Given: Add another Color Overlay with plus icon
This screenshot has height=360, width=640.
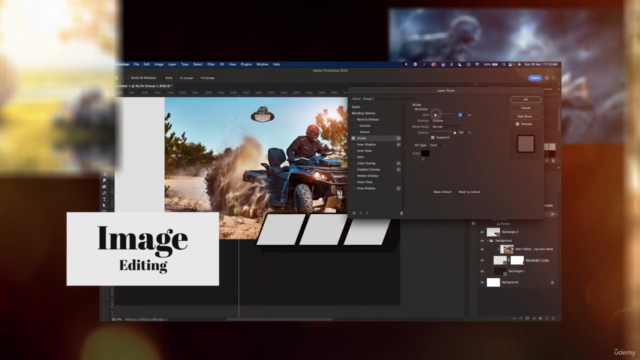Looking at the screenshot, I should click(398, 163).
